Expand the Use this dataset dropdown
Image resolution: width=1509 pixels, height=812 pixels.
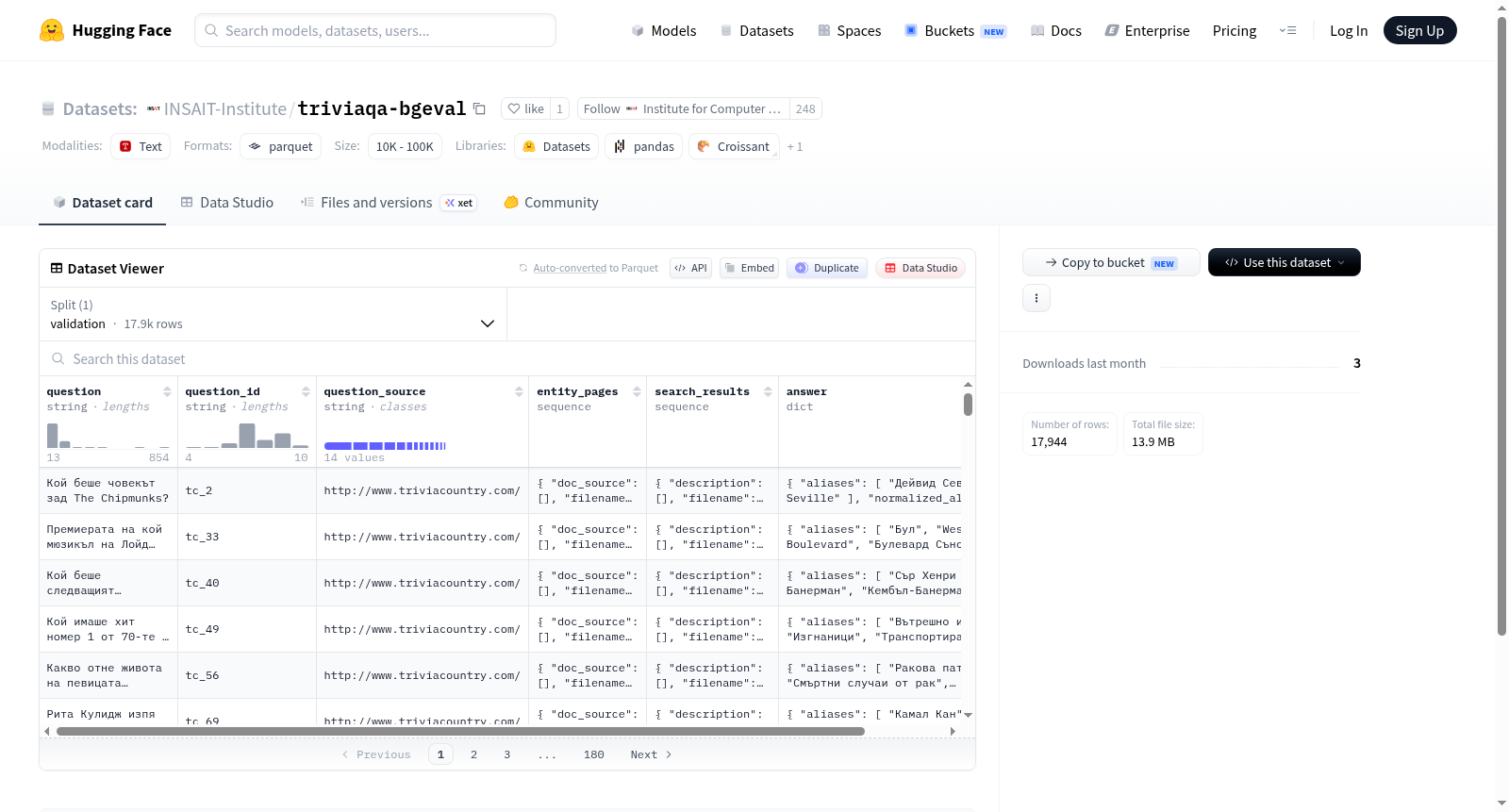[x=1285, y=262]
